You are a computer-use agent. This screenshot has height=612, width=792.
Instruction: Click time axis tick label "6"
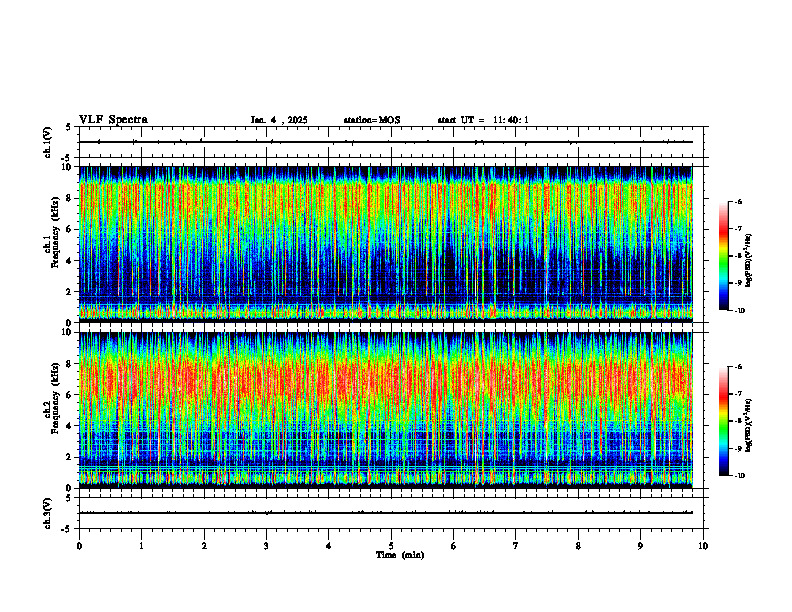coord(454,546)
